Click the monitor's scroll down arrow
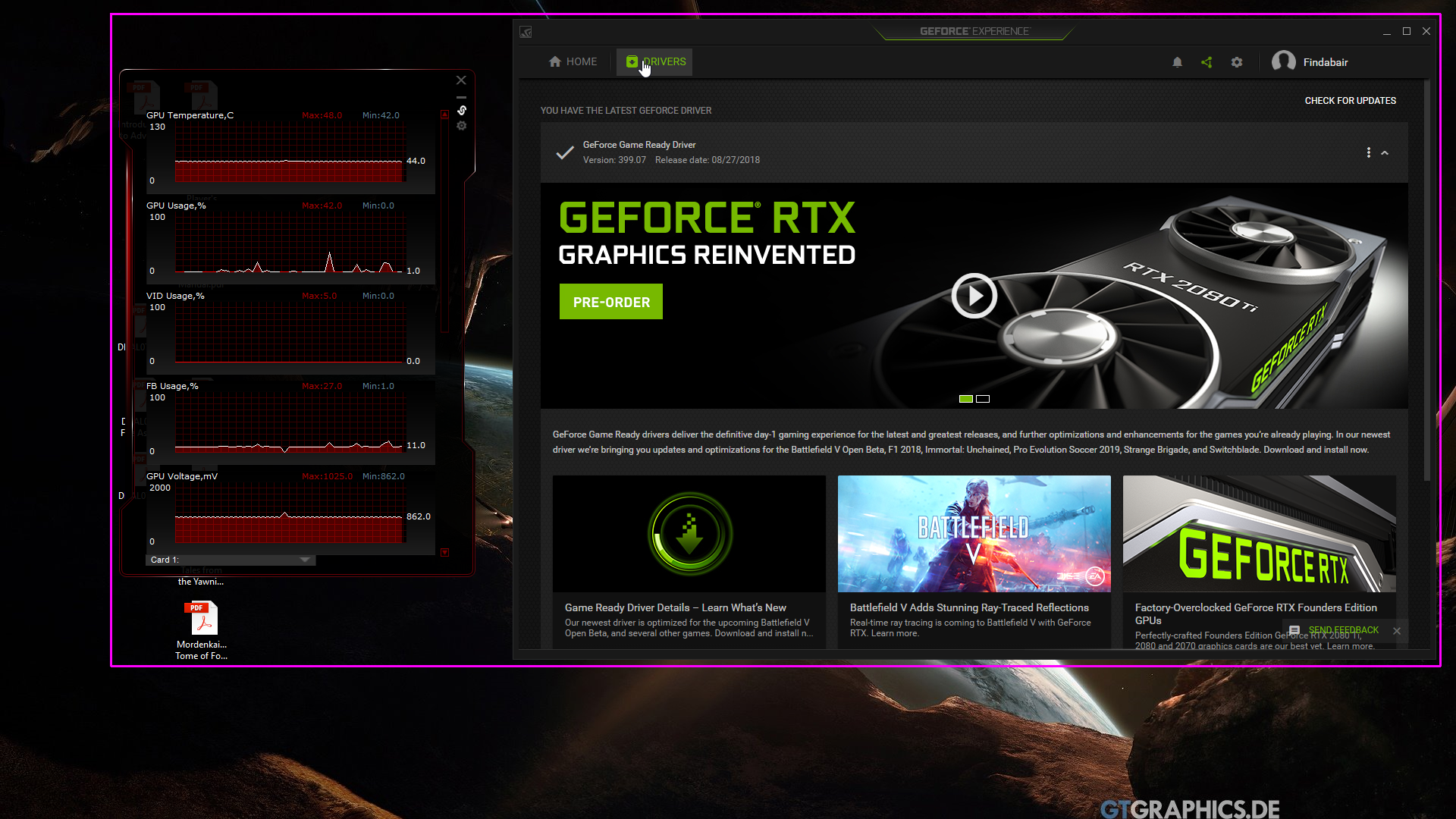 (444, 552)
